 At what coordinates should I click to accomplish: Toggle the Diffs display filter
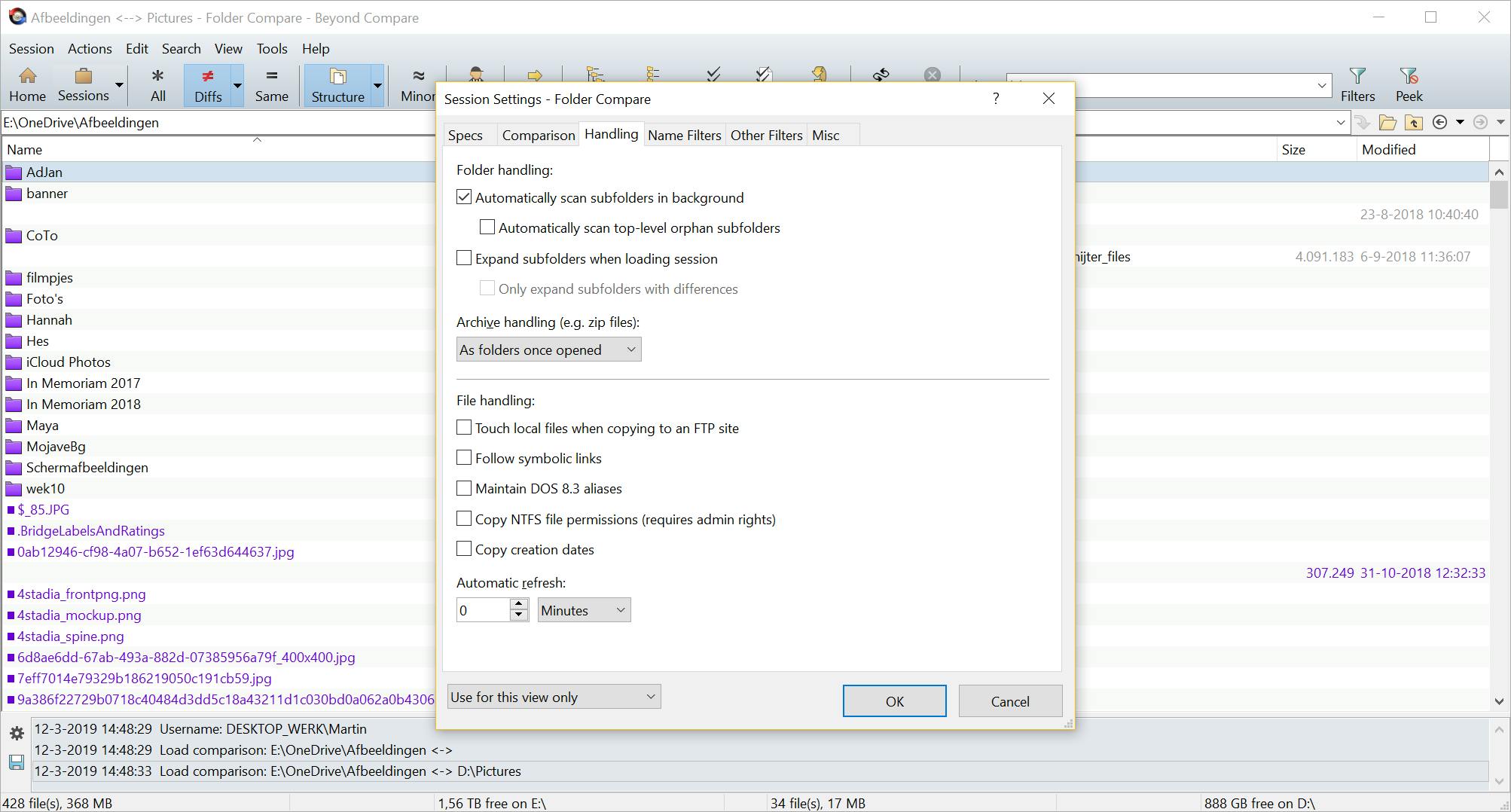point(208,84)
